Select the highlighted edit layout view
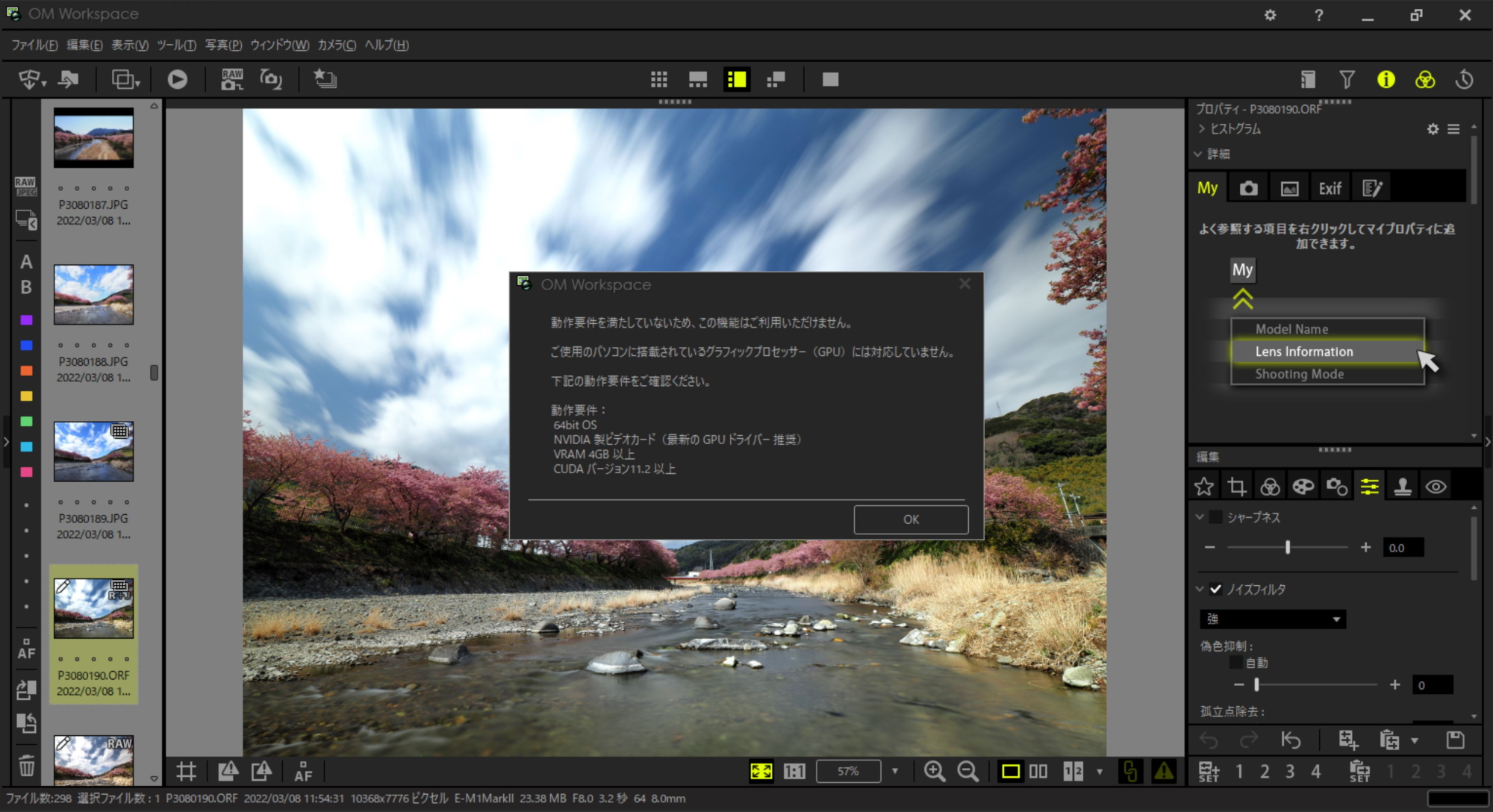Image resolution: width=1493 pixels, height=812 pixels. (x=737, y=79)
